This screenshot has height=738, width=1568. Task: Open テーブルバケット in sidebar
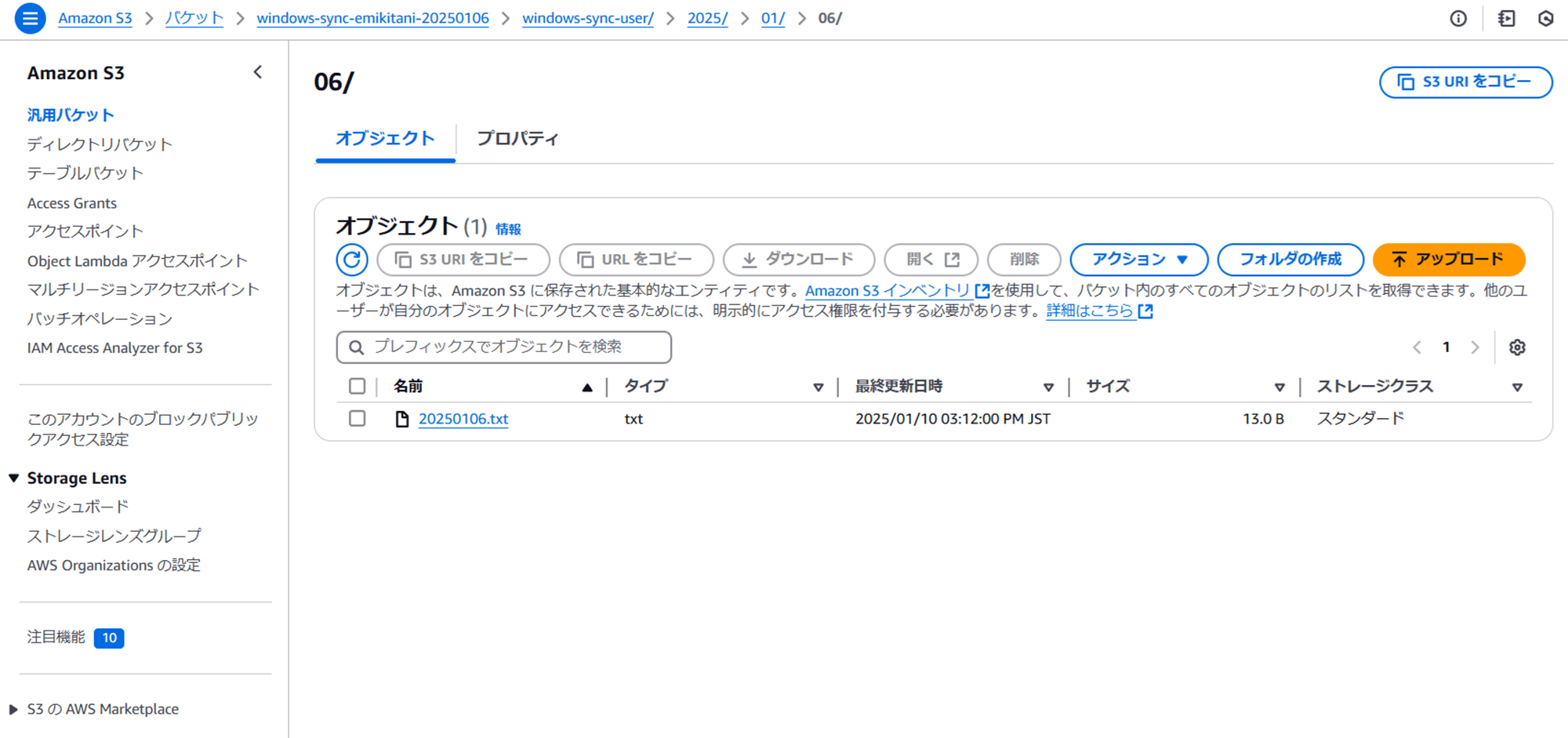(x=85, y=173)
